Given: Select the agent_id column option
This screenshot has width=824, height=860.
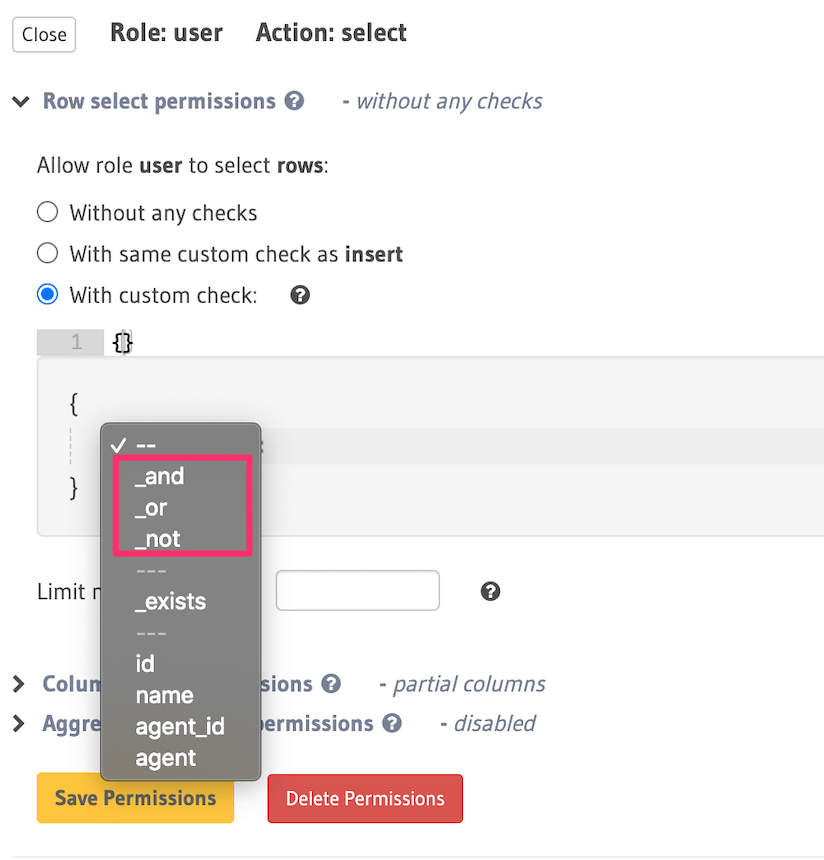Looking at the screenshot, I should tap(180, 727).
